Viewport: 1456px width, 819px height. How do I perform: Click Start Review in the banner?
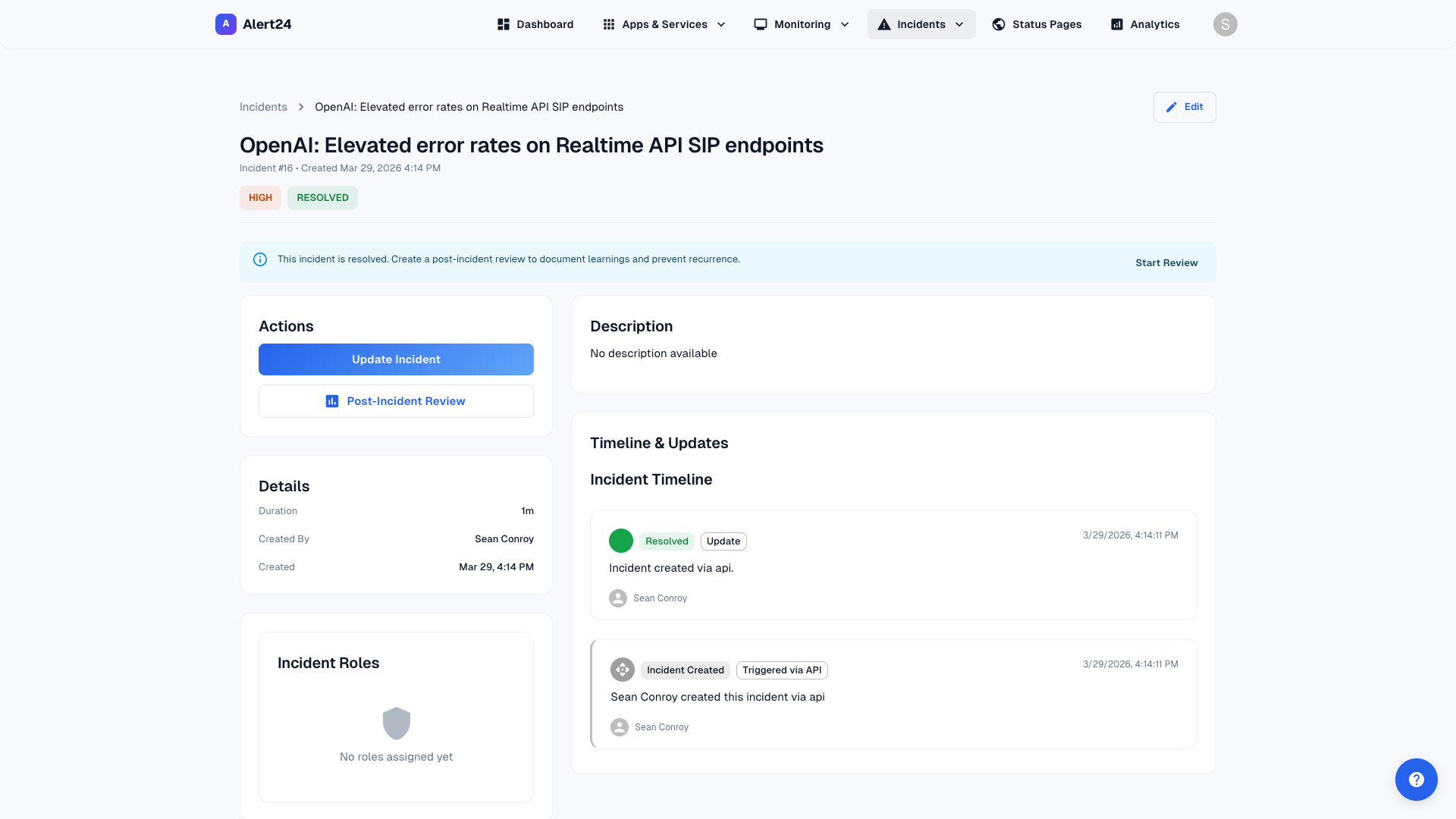(x=1166, y=262)
